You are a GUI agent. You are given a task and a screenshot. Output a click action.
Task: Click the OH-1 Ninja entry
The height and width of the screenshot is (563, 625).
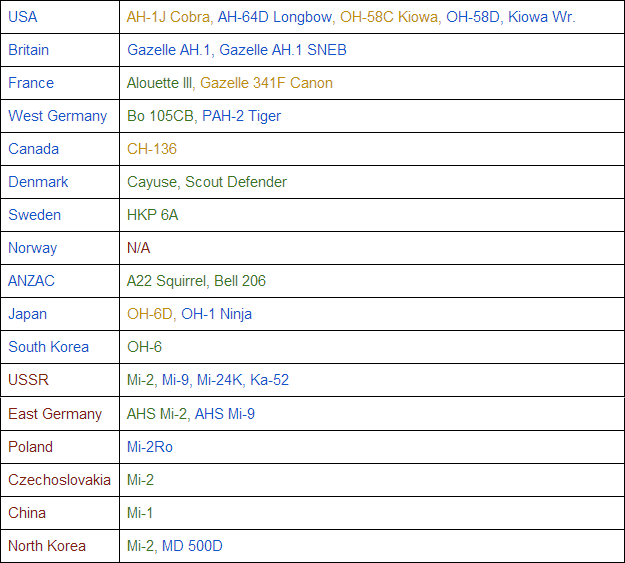pyautogui.click(x=216, y=314)
